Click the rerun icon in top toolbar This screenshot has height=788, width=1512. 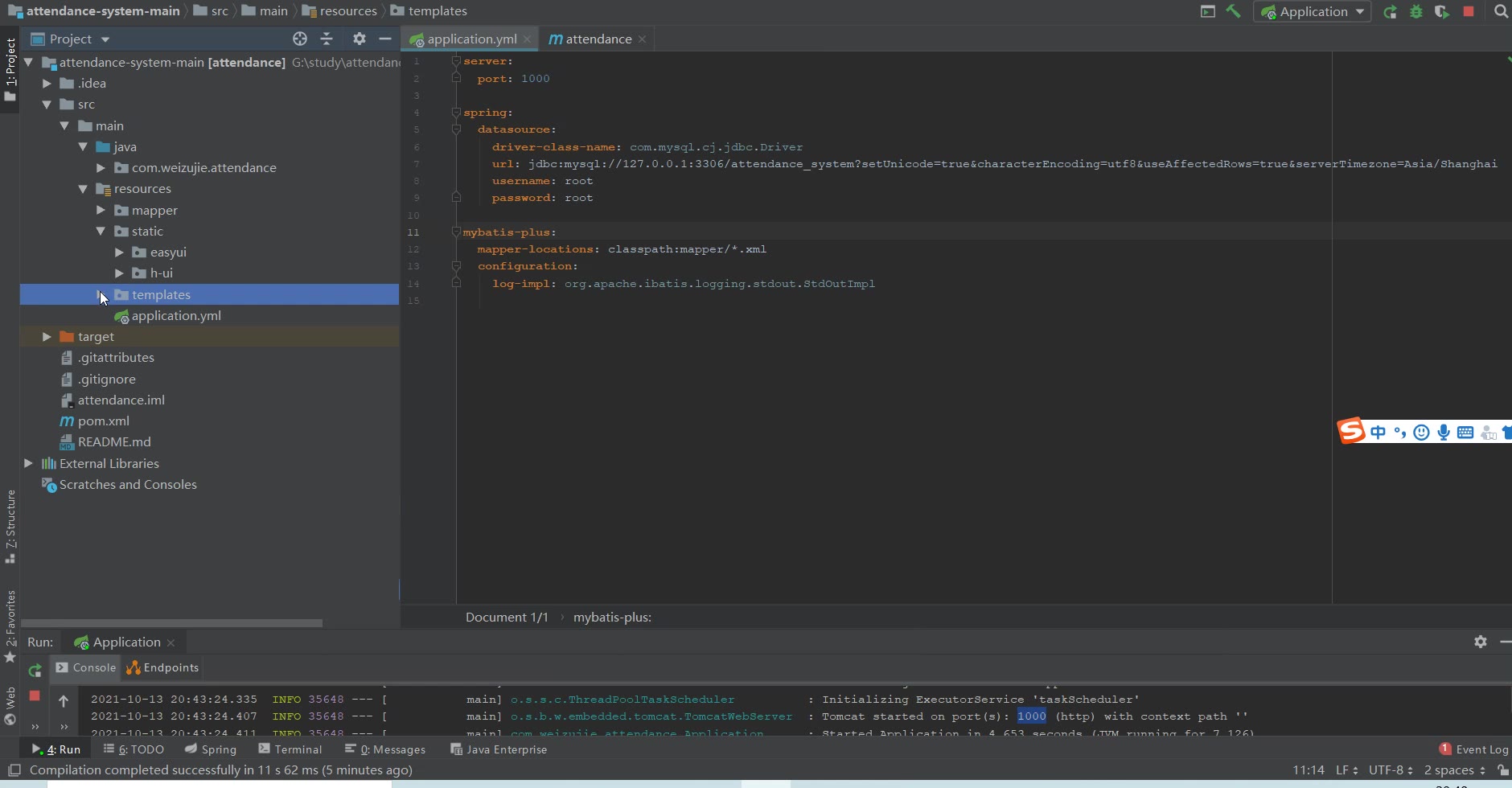coord(1390,11)
